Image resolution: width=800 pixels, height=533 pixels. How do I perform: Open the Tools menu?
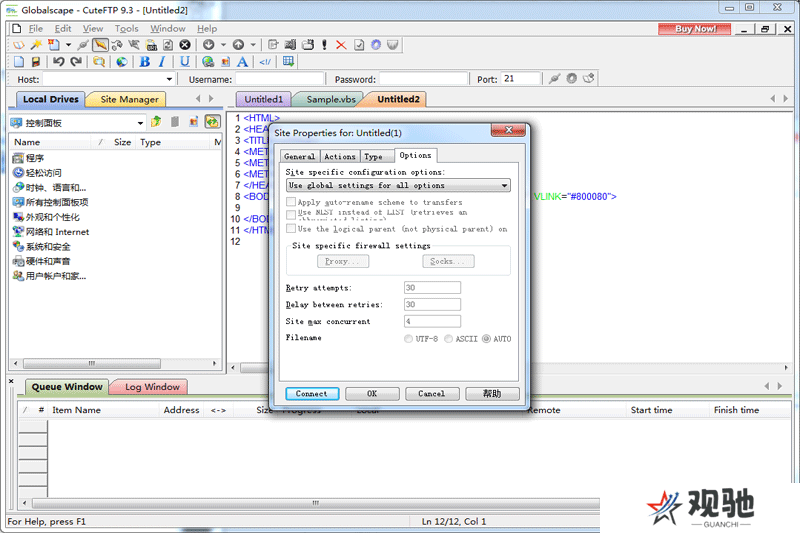pos(127,29)
